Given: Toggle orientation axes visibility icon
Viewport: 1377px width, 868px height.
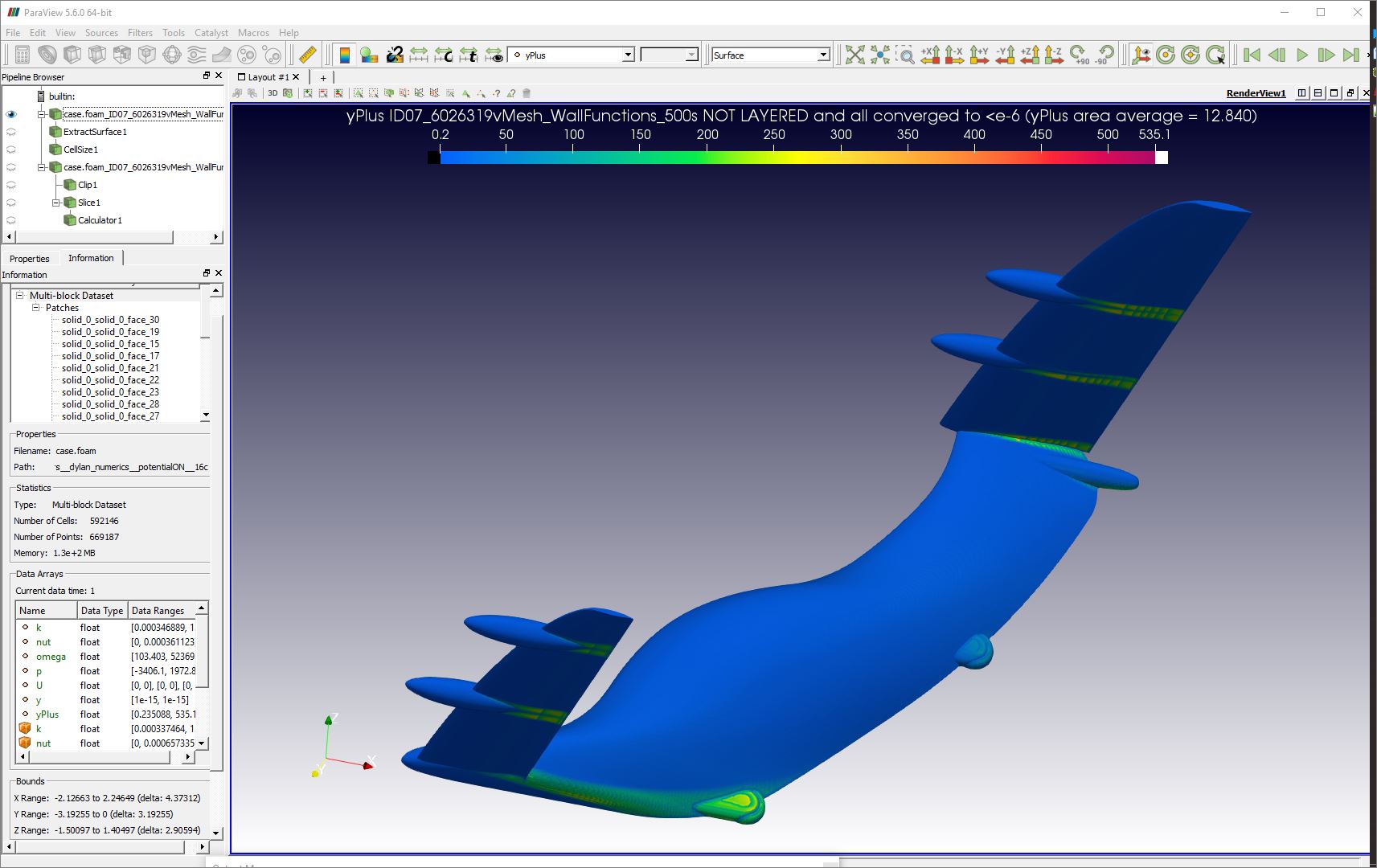Looking at the screenshot, I should click(x=1140, y=55).
